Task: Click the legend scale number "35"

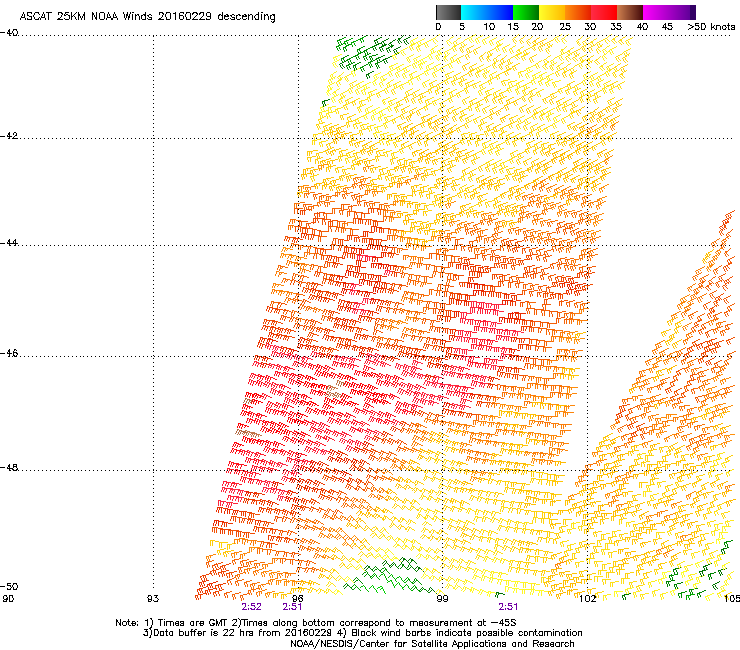Action: pos(616,27)
